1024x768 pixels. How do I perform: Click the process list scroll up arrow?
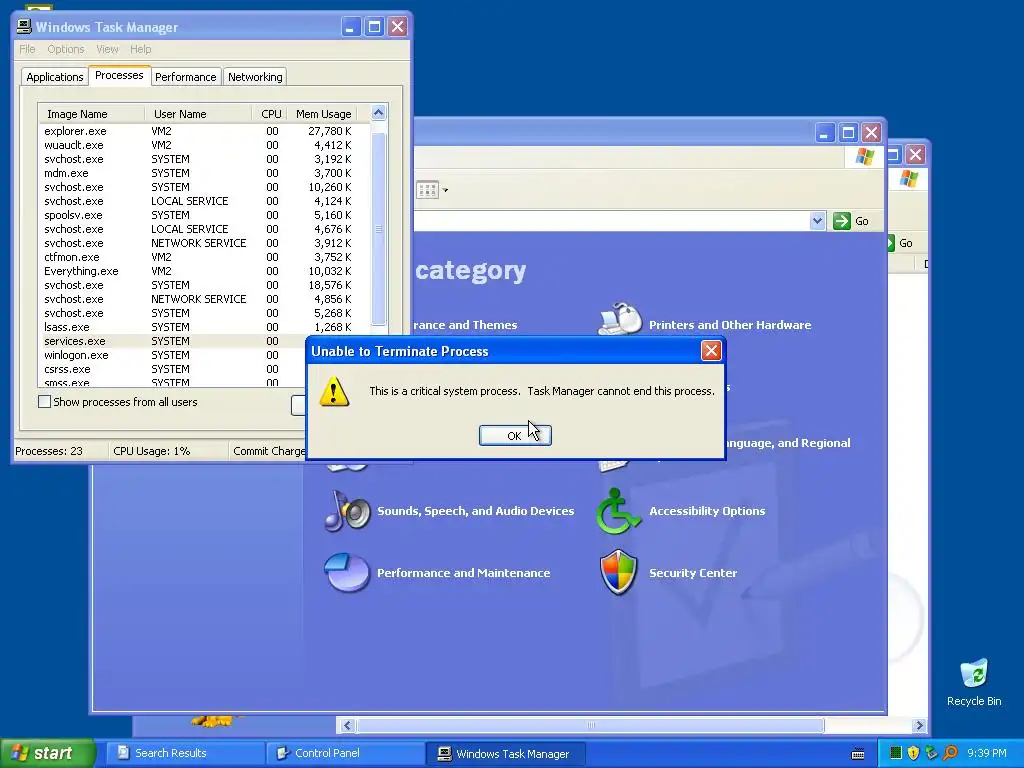click(378, 113)
